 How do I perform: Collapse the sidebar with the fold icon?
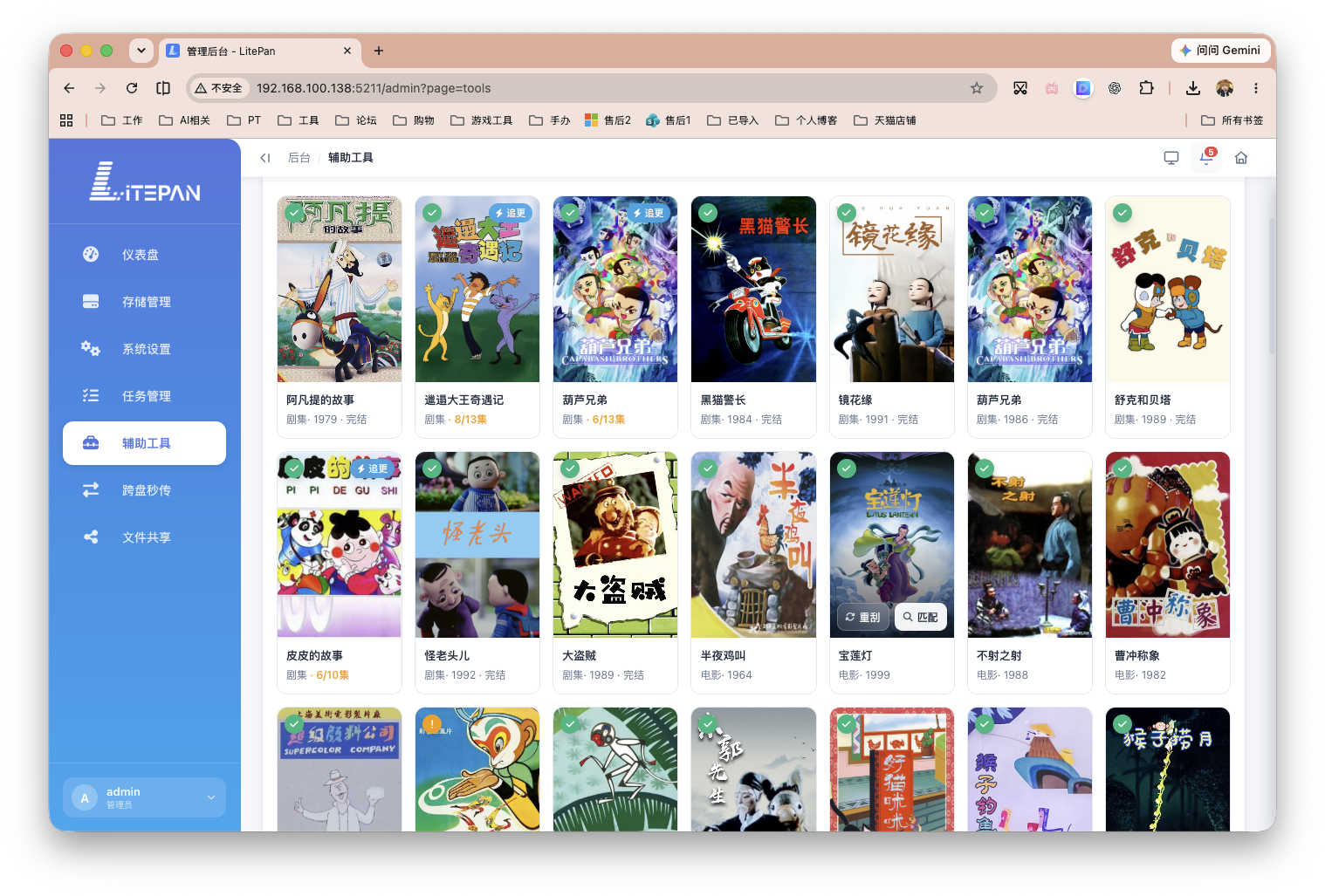[x=264, y=158]
